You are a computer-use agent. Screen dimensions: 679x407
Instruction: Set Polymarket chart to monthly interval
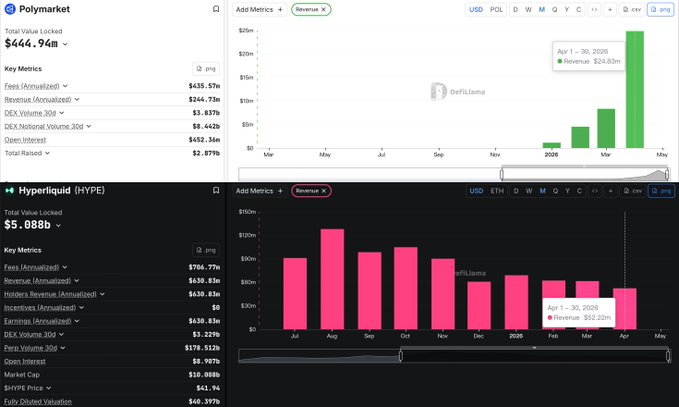542,10
